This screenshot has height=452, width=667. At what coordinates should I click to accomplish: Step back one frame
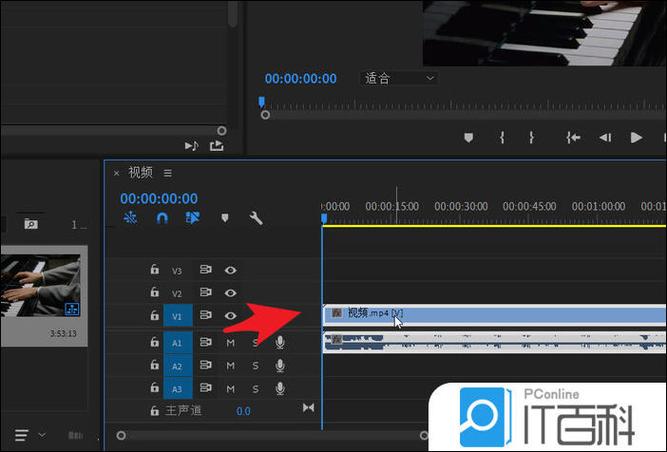click(x=605, y=137)
